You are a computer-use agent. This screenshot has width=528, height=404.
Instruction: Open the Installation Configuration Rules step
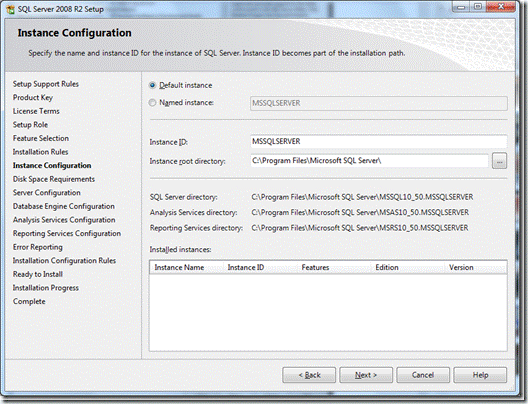coord(64,261)
